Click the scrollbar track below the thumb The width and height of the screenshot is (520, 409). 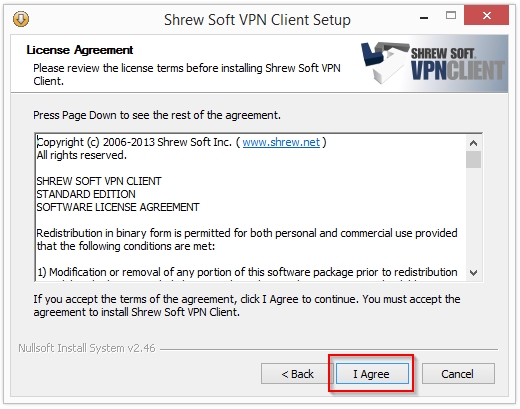tap(473, 217)
